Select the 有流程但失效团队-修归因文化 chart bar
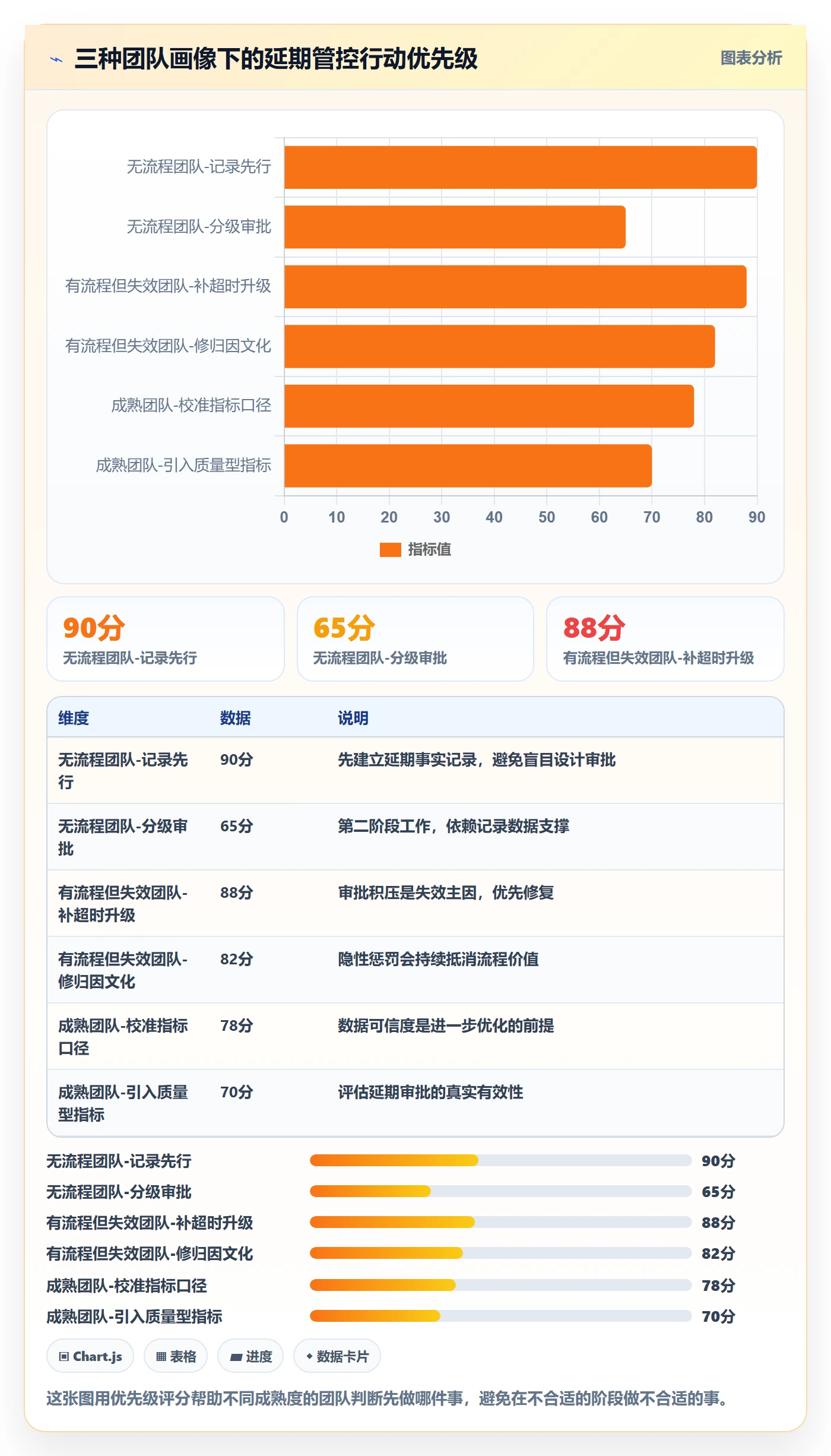 pos(500,346)
